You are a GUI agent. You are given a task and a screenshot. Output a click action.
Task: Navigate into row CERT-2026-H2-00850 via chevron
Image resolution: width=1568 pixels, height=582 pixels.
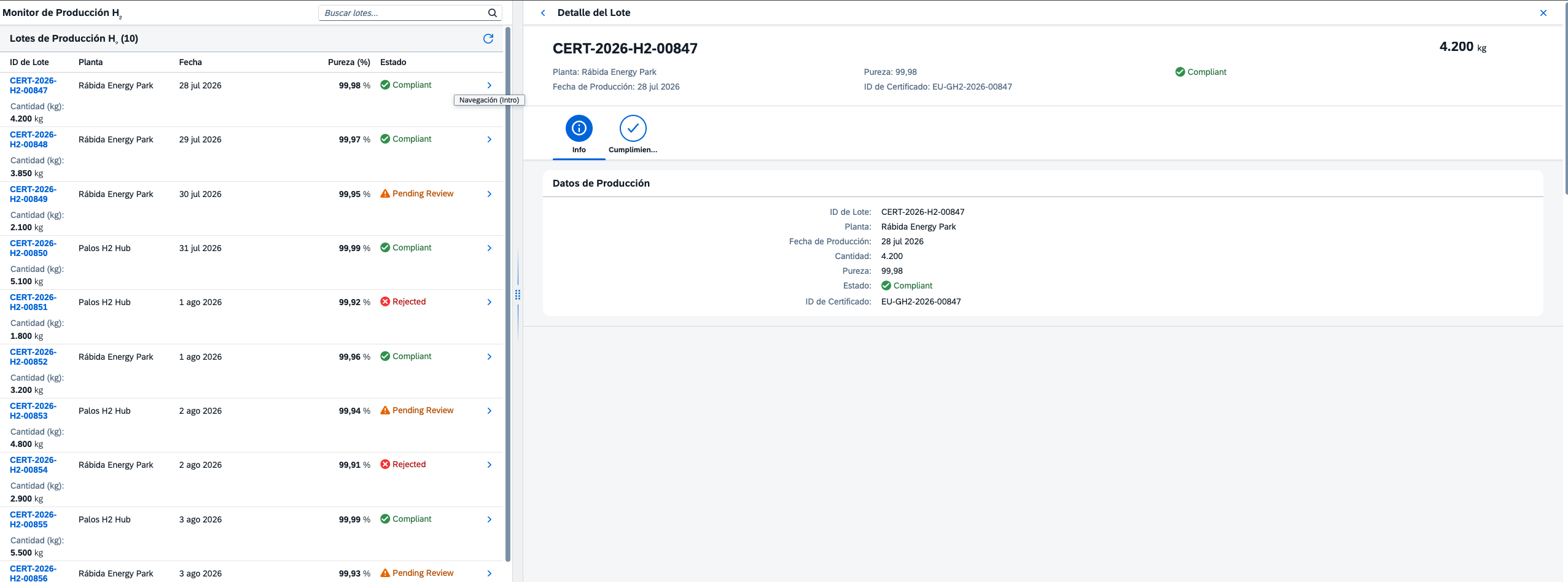pos(490,248)
